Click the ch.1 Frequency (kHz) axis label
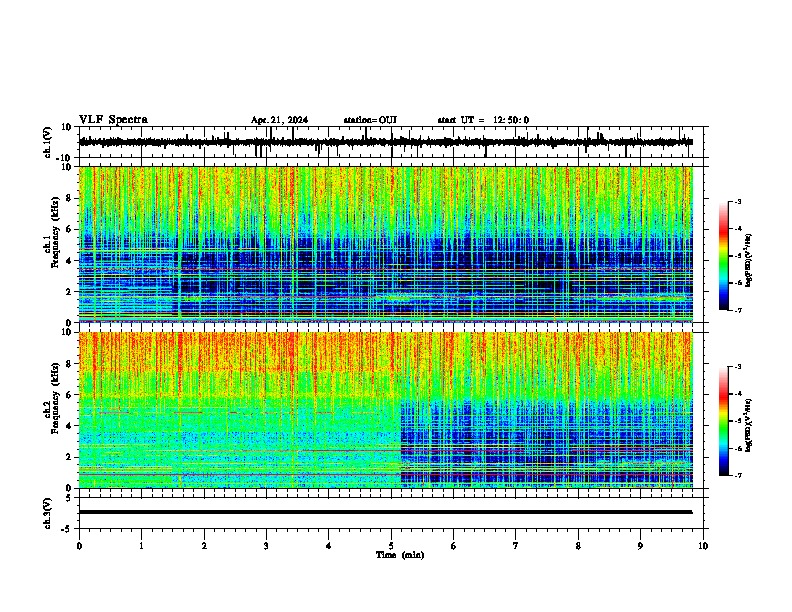 click(x=54, y=230)
